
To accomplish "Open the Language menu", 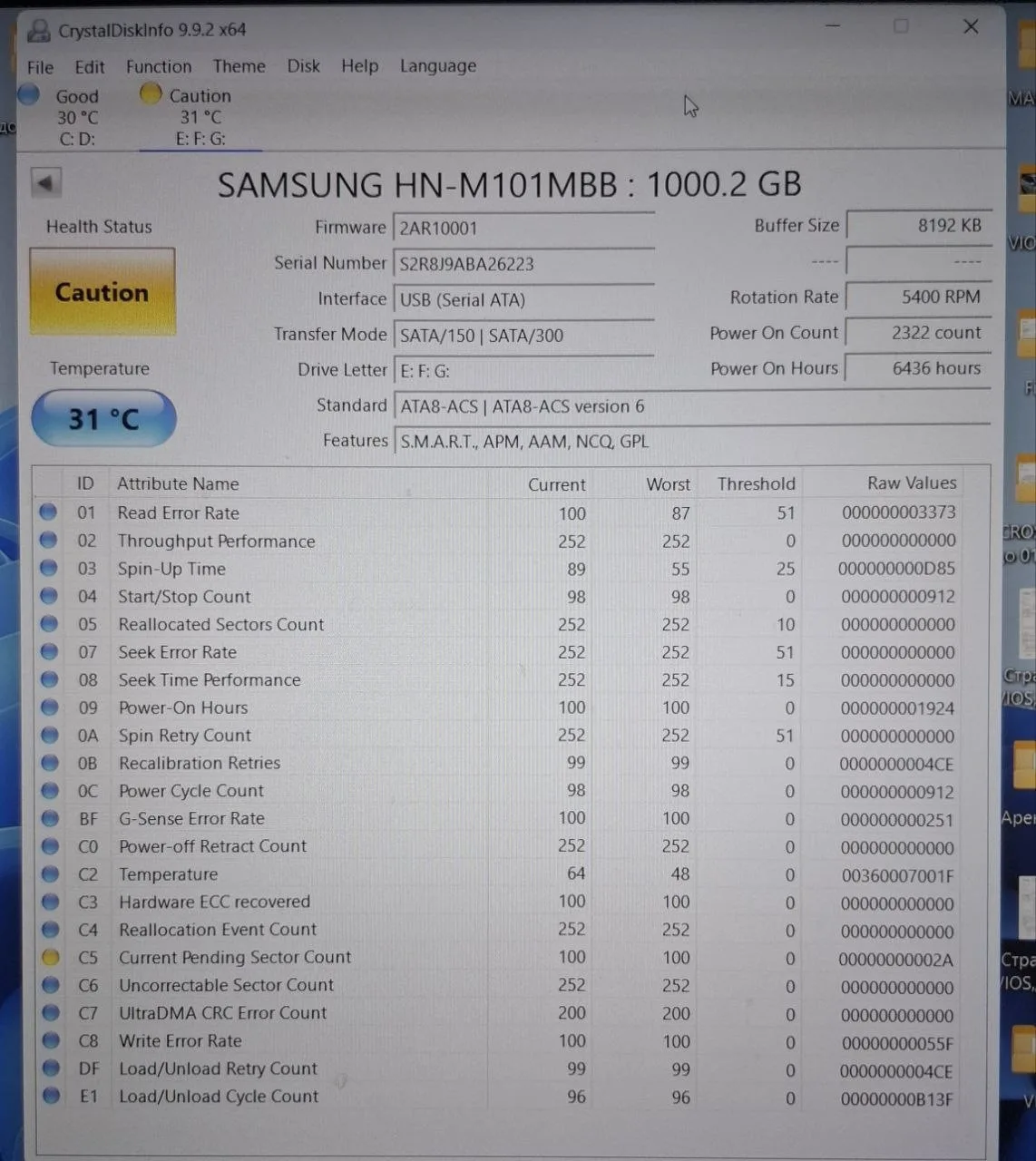I will click(438, 66).
